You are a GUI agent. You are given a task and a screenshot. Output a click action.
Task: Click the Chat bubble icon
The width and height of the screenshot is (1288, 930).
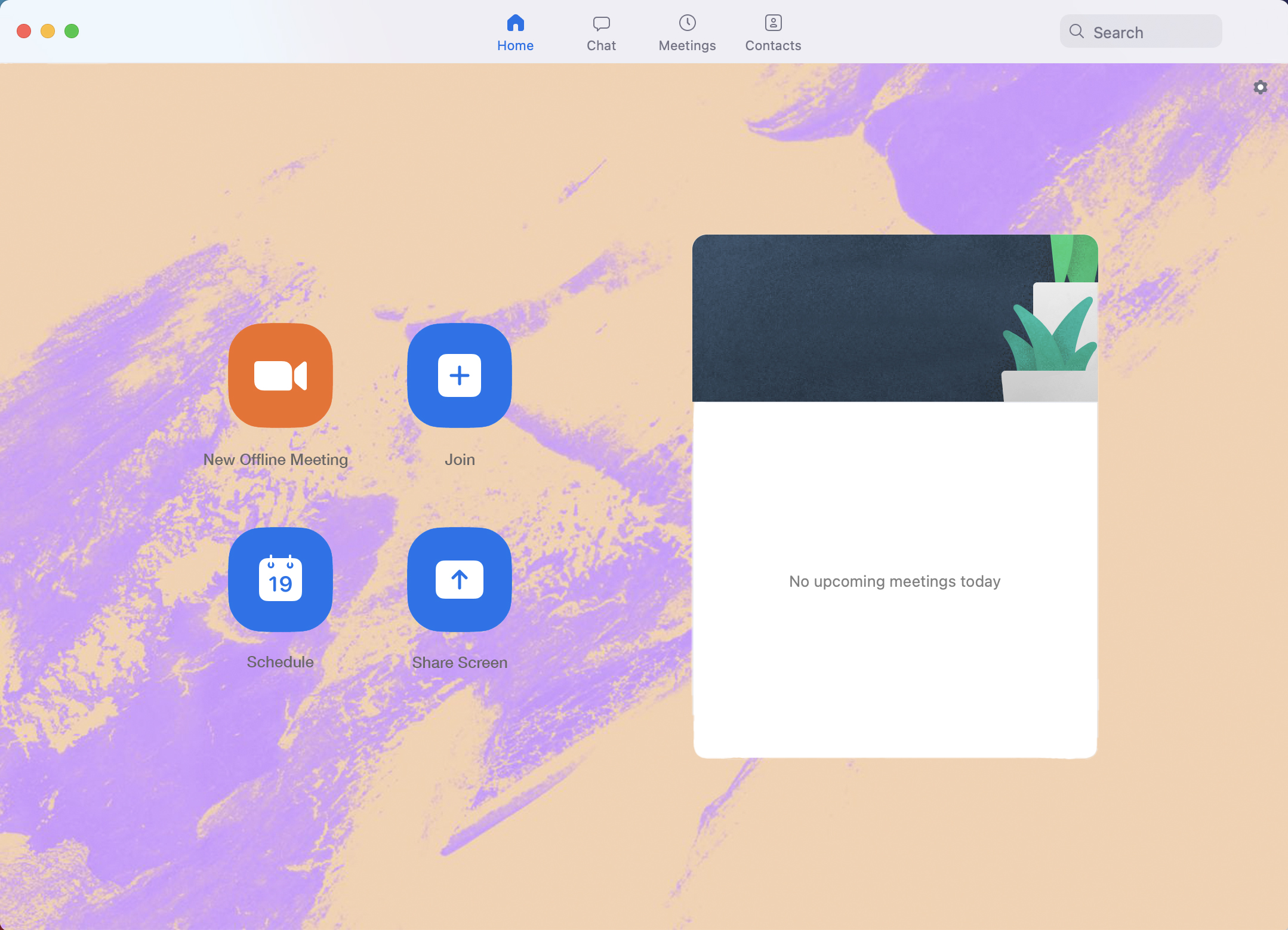click(x=601, y=23)
